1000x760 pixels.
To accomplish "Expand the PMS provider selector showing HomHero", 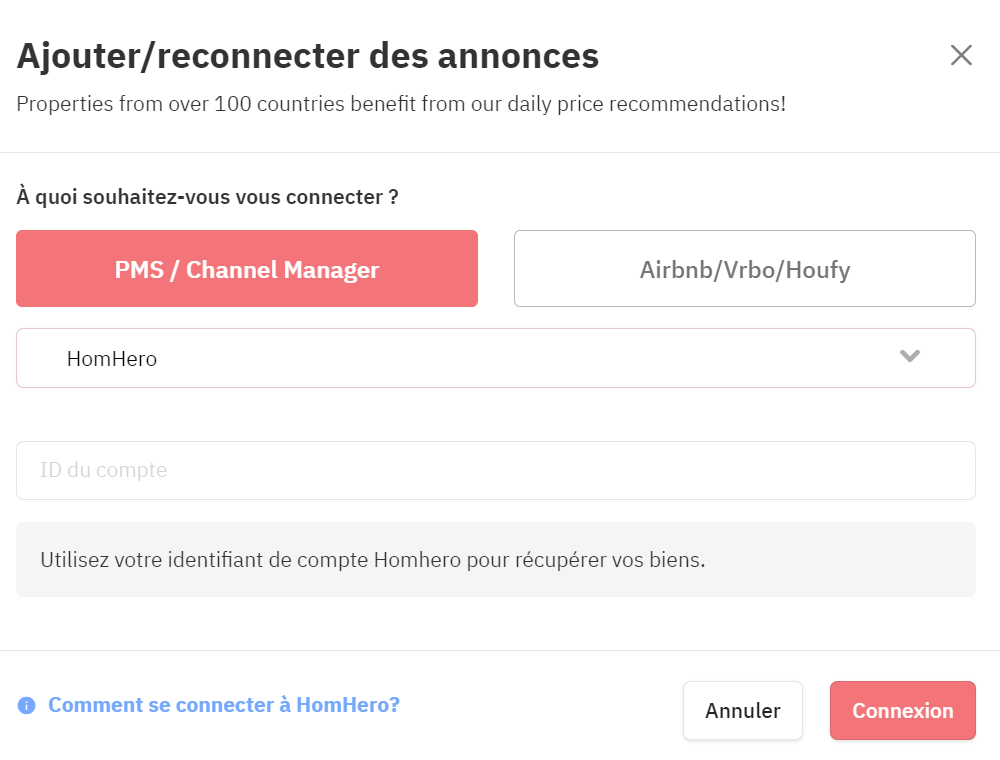I will click(x=496, y=358).
